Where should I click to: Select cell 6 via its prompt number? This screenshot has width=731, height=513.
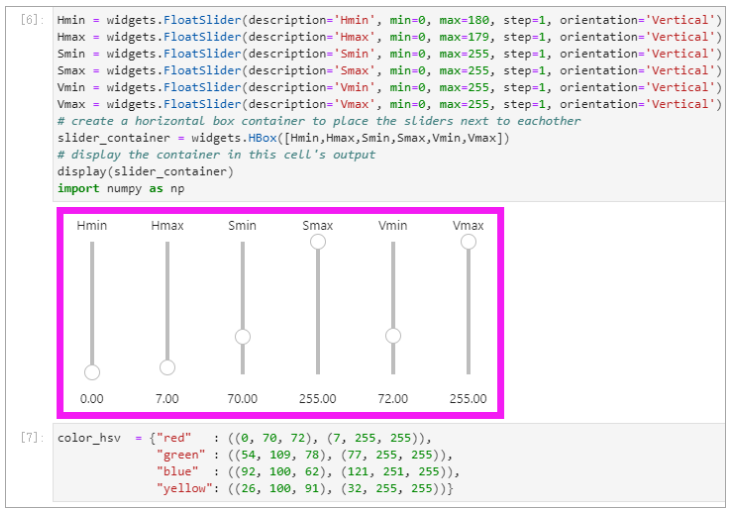32,20
